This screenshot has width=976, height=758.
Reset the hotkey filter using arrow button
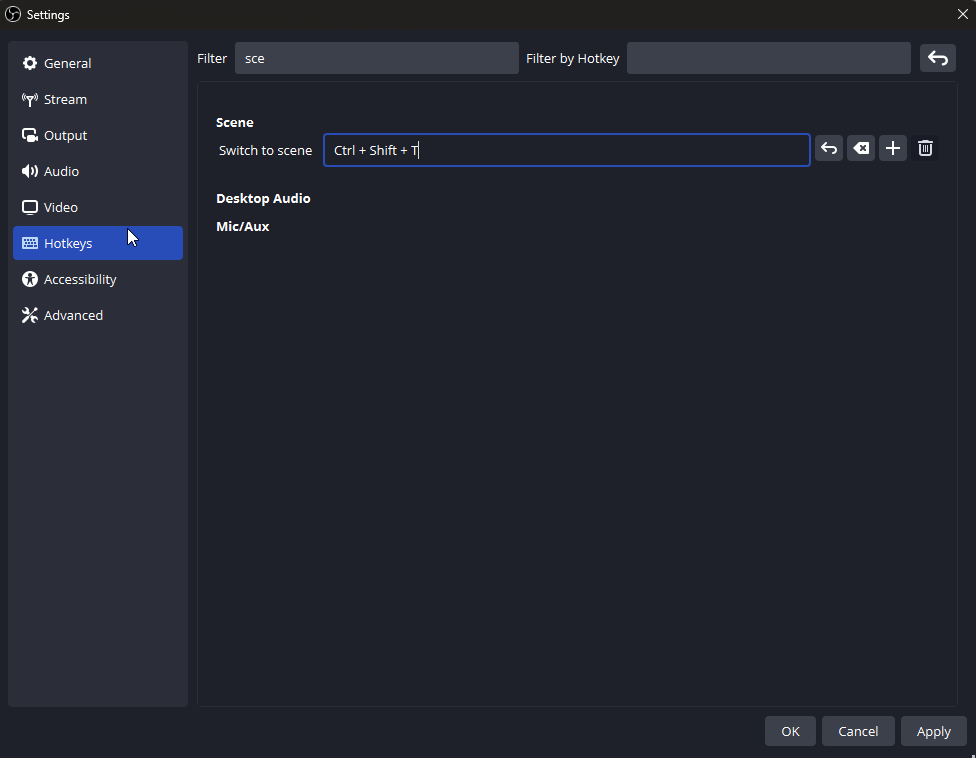[937, 58]
